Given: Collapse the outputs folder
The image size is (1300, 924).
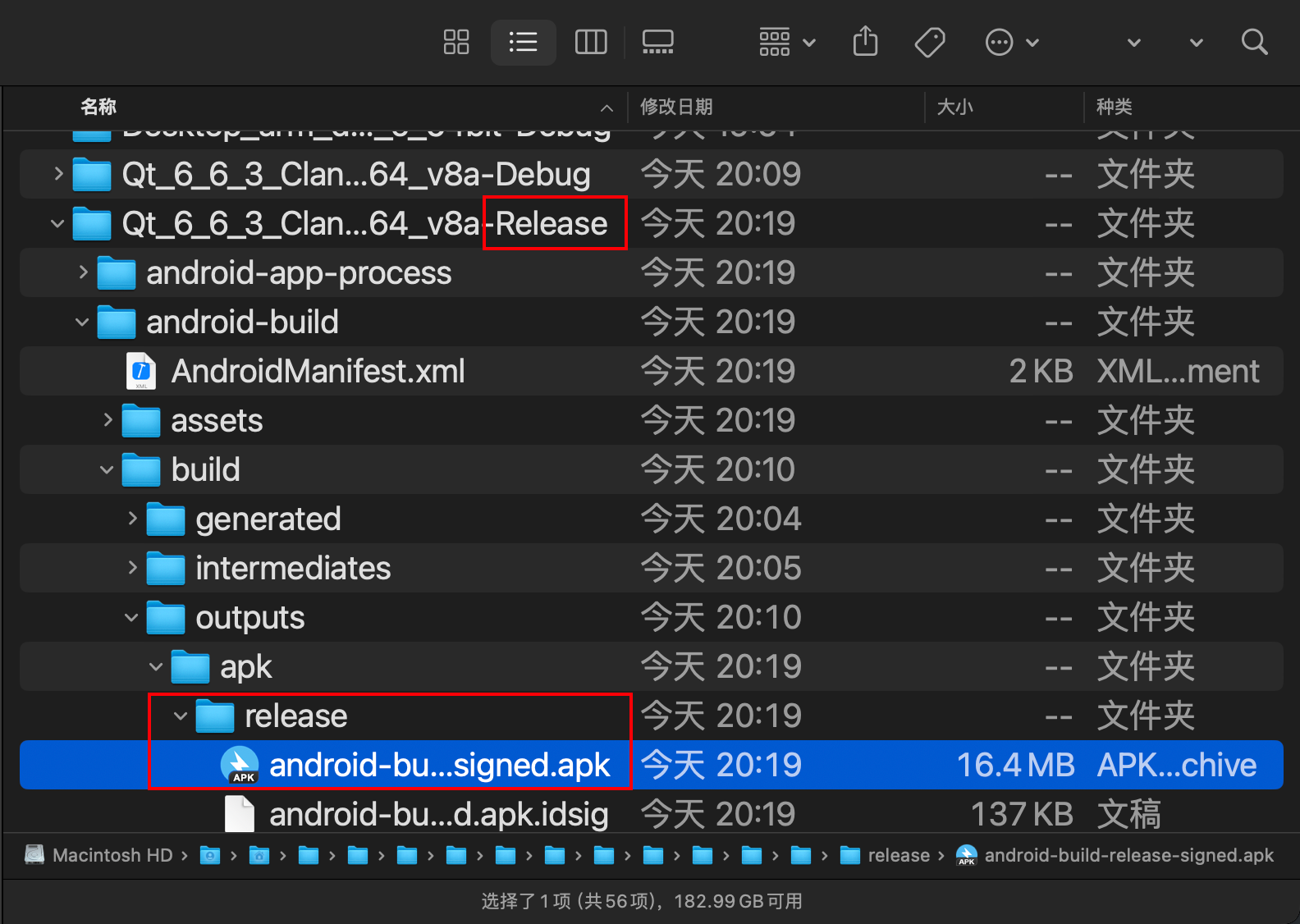Looking at the screenshot, I should pos(131,618).
